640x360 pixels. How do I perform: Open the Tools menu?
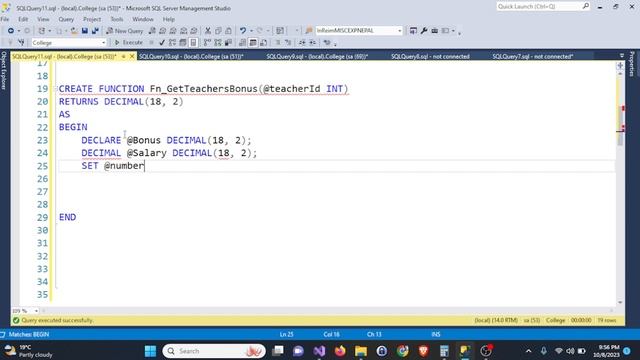tap(116, 19)
